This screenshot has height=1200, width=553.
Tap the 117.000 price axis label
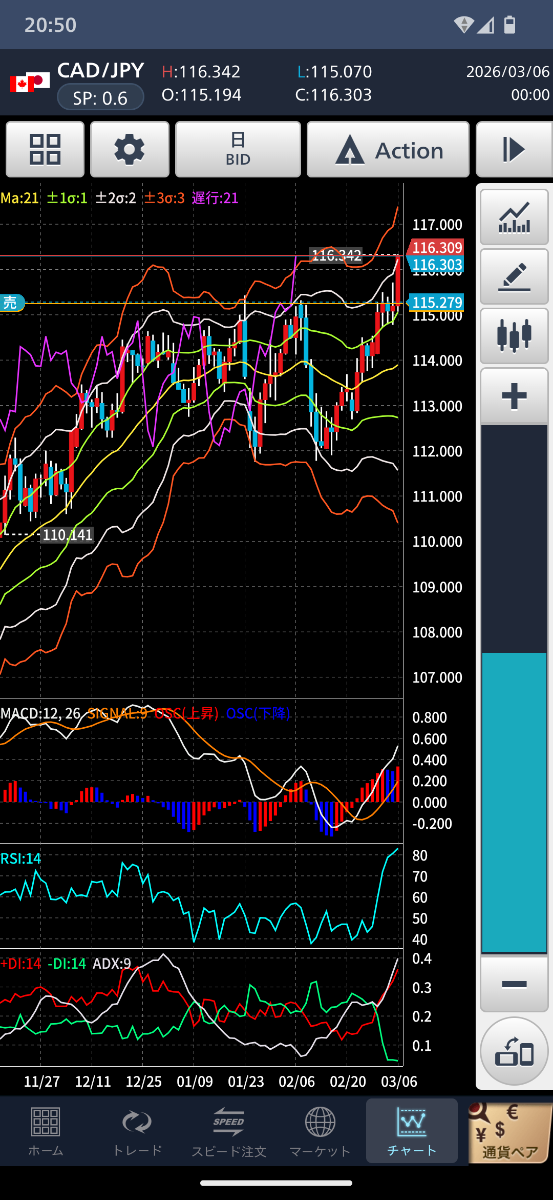437,225
